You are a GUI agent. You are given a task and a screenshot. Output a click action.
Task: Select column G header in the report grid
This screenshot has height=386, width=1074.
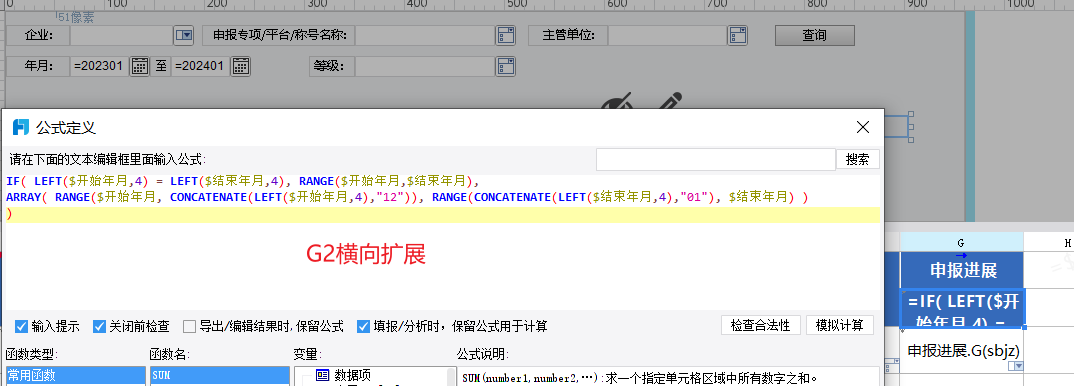[962, 242]
